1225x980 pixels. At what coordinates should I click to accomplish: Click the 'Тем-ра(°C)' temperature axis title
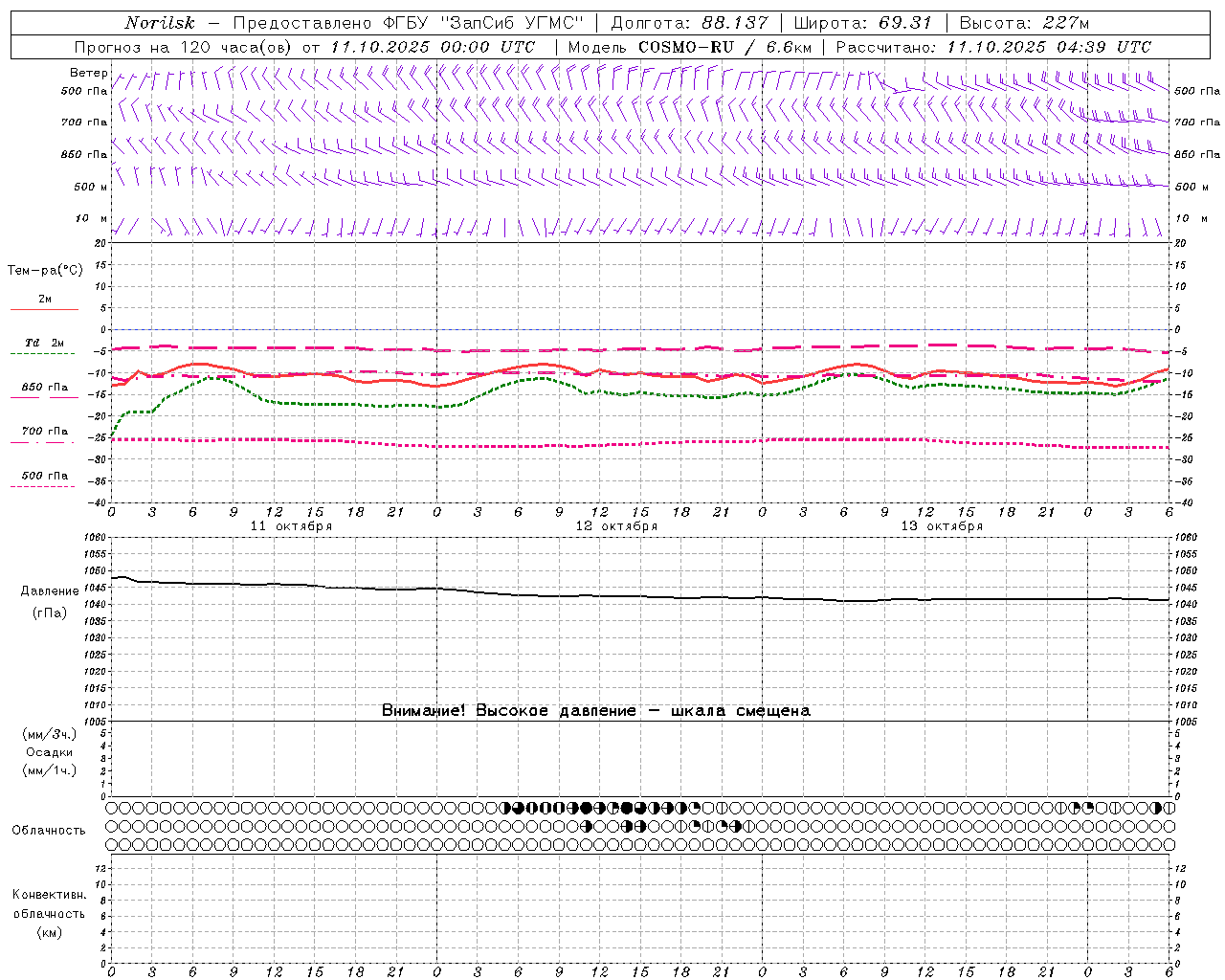[45, 271]
